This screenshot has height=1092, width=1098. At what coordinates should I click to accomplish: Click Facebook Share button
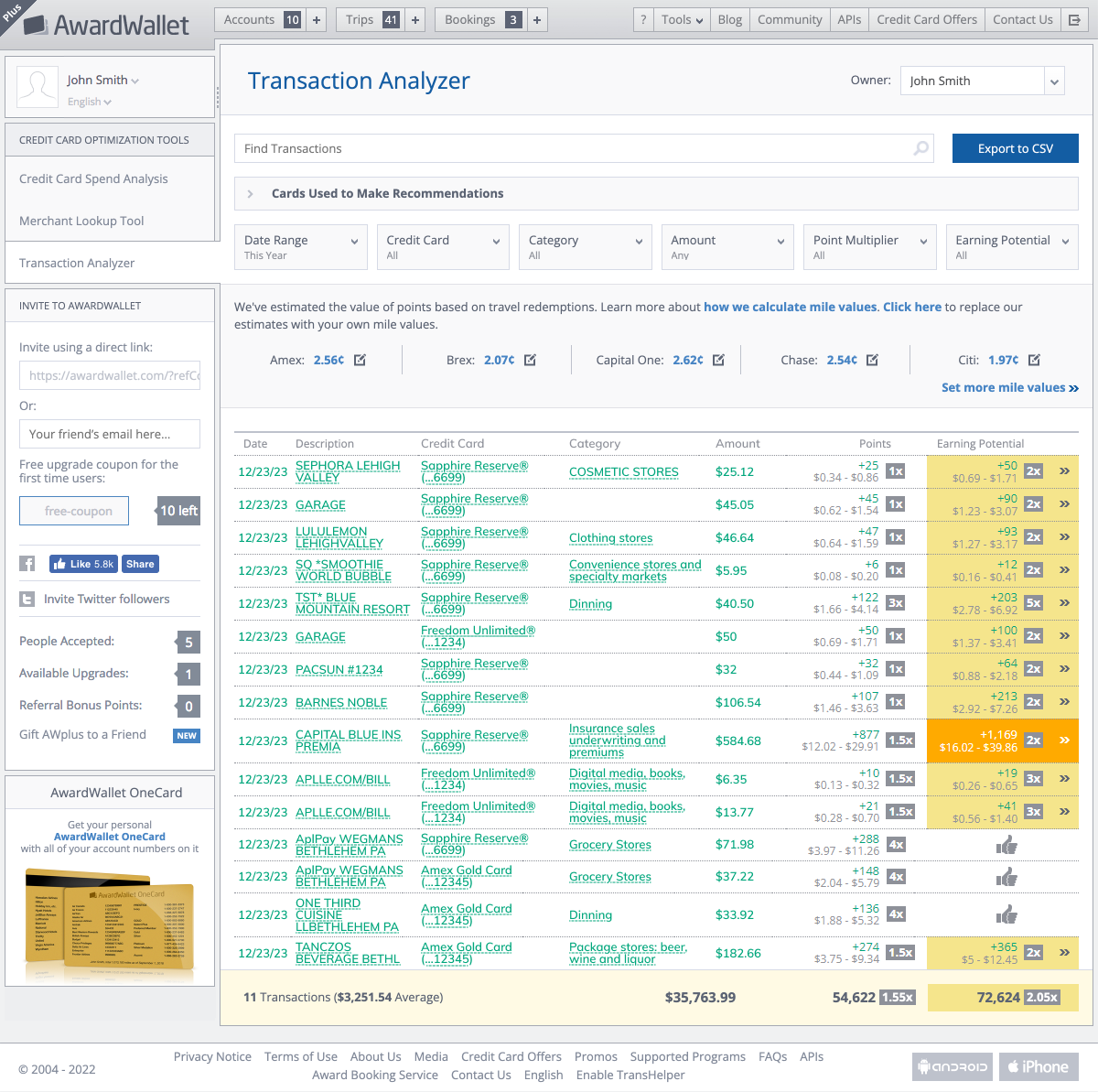[x=140, y=564]
